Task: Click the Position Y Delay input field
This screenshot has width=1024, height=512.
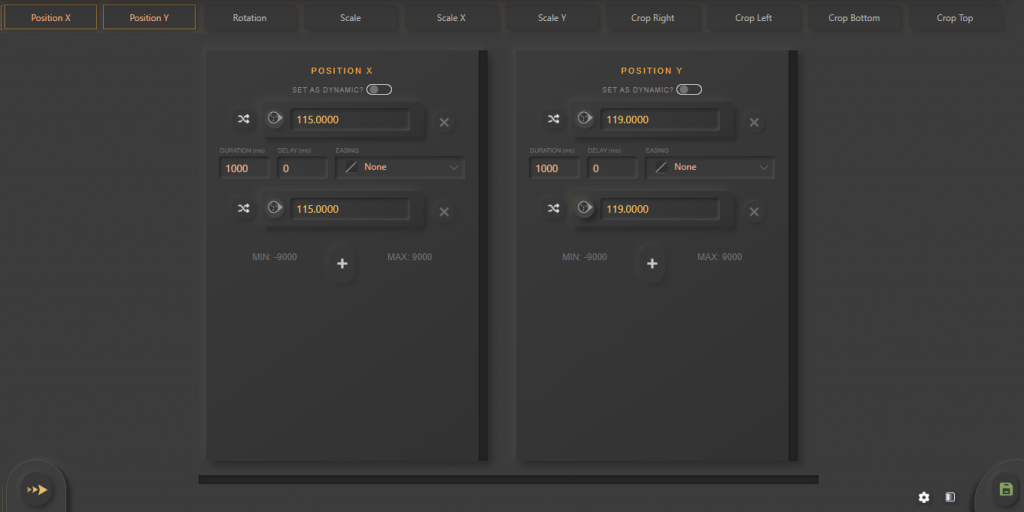Action: point(612,168)
